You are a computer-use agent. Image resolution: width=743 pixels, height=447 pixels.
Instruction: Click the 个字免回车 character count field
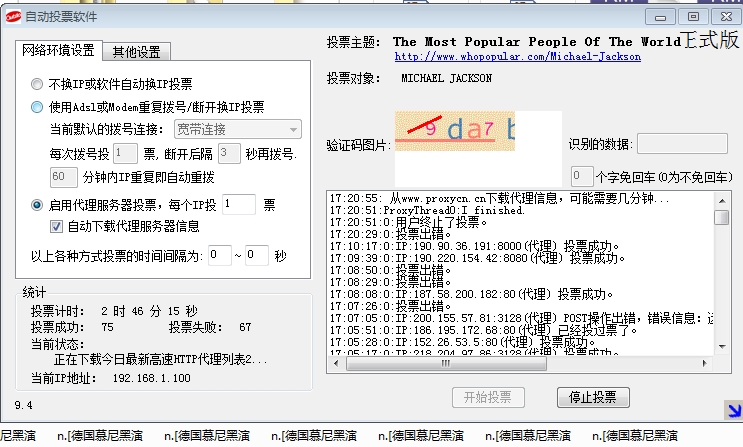pos(582,177)
